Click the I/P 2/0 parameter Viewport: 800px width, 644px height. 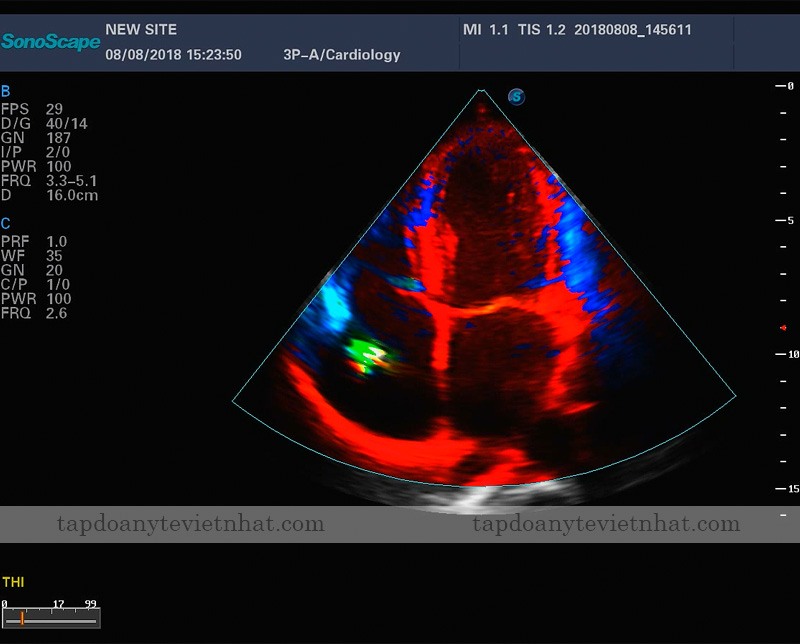coord(35,152)
